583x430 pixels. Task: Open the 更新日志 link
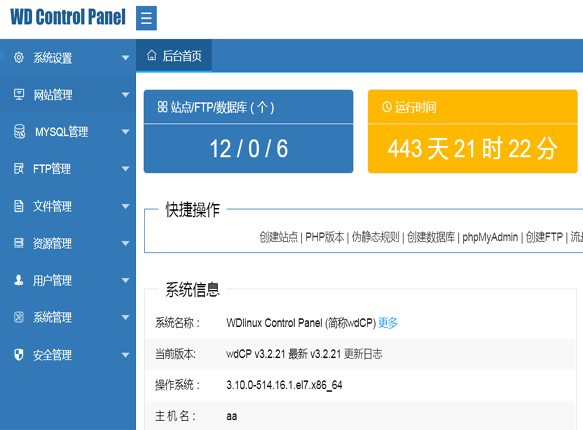363,354
